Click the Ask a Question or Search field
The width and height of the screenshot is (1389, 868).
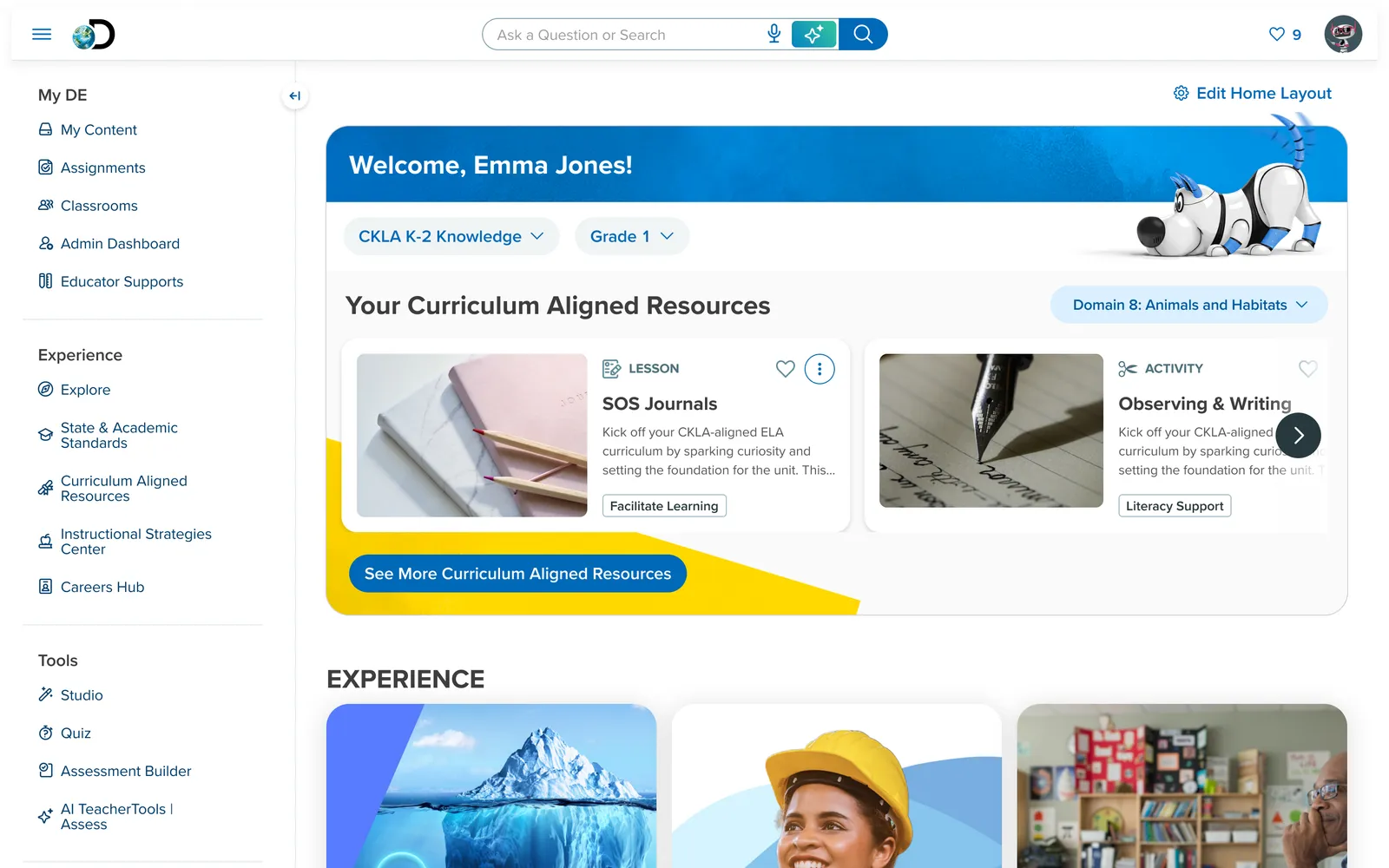point(625,34)
